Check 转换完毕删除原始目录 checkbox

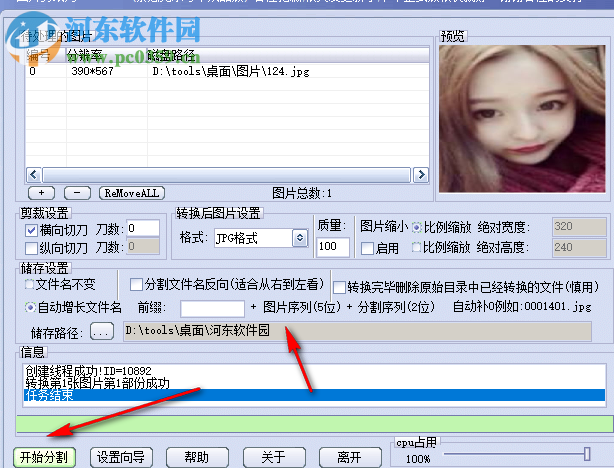click(x=339, y=287)
